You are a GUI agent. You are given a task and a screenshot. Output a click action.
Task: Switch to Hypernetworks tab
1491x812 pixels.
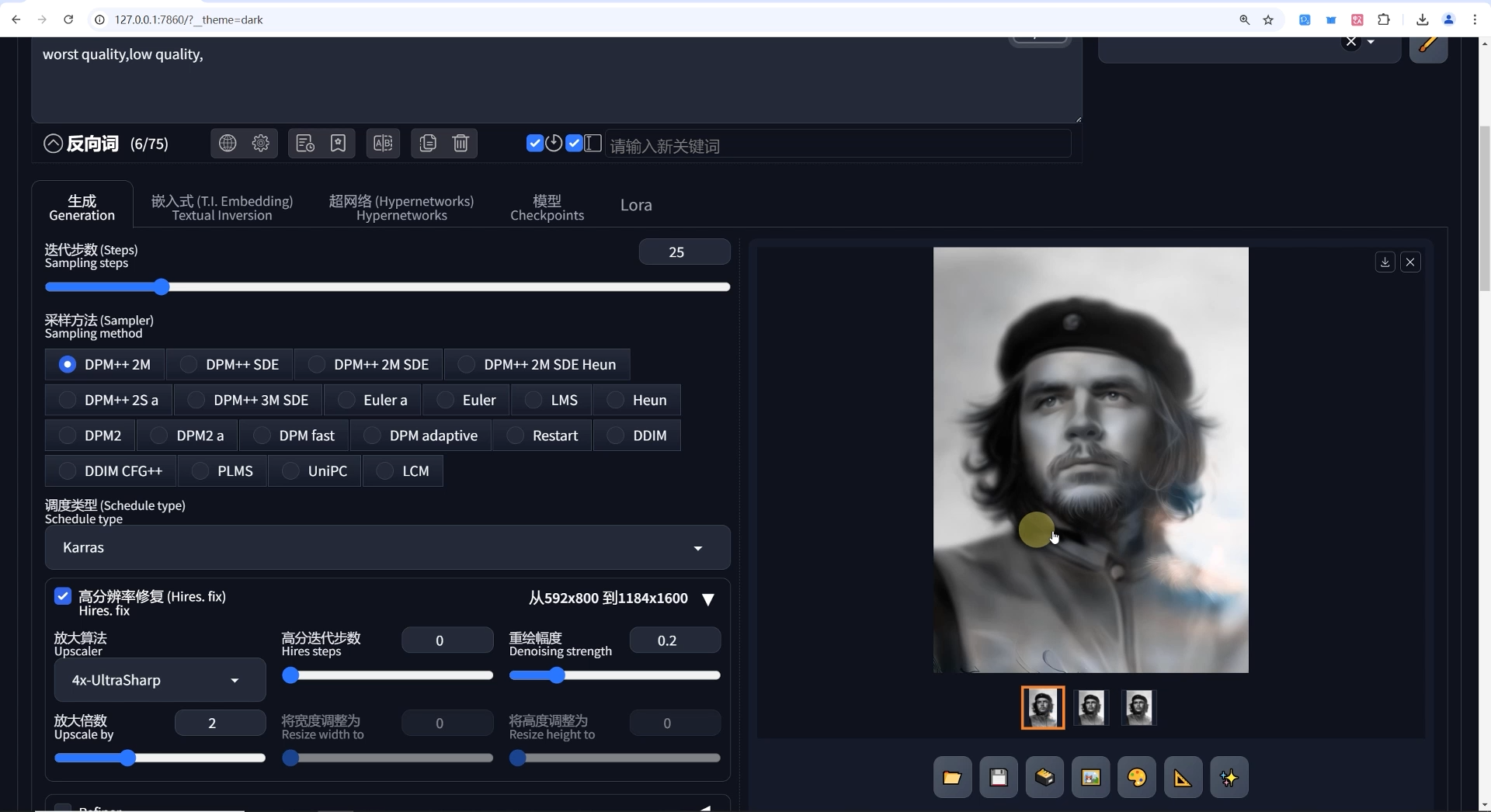(x=401, y=208)
